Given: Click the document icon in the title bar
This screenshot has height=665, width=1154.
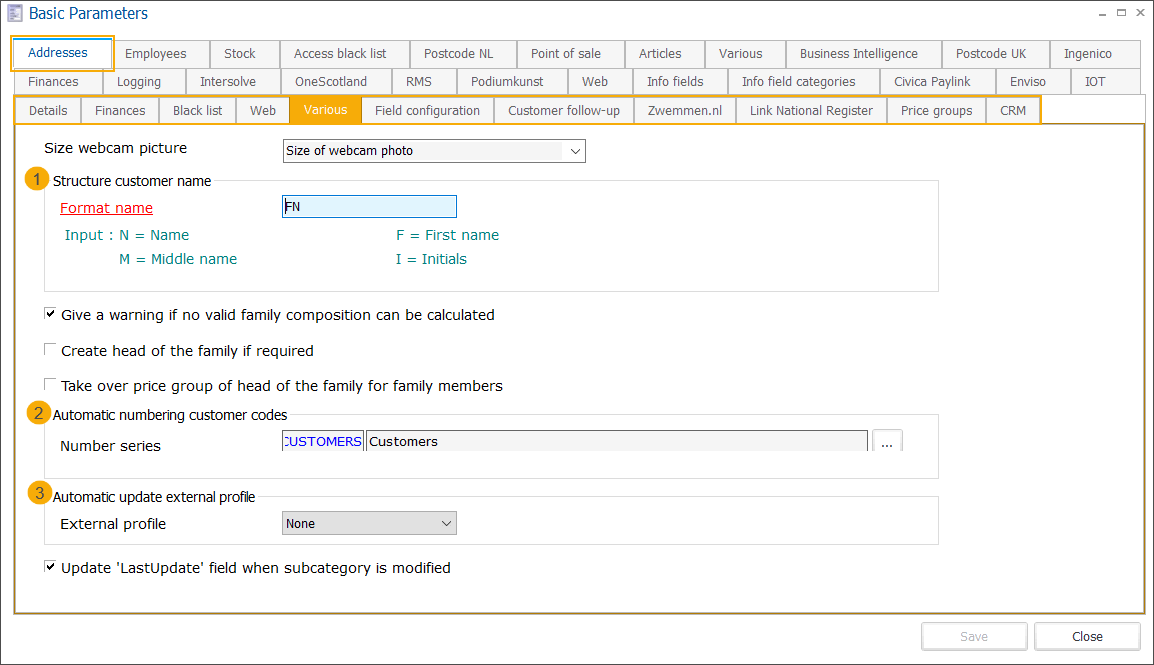Looking at the screenshot, I should point(14,13).
